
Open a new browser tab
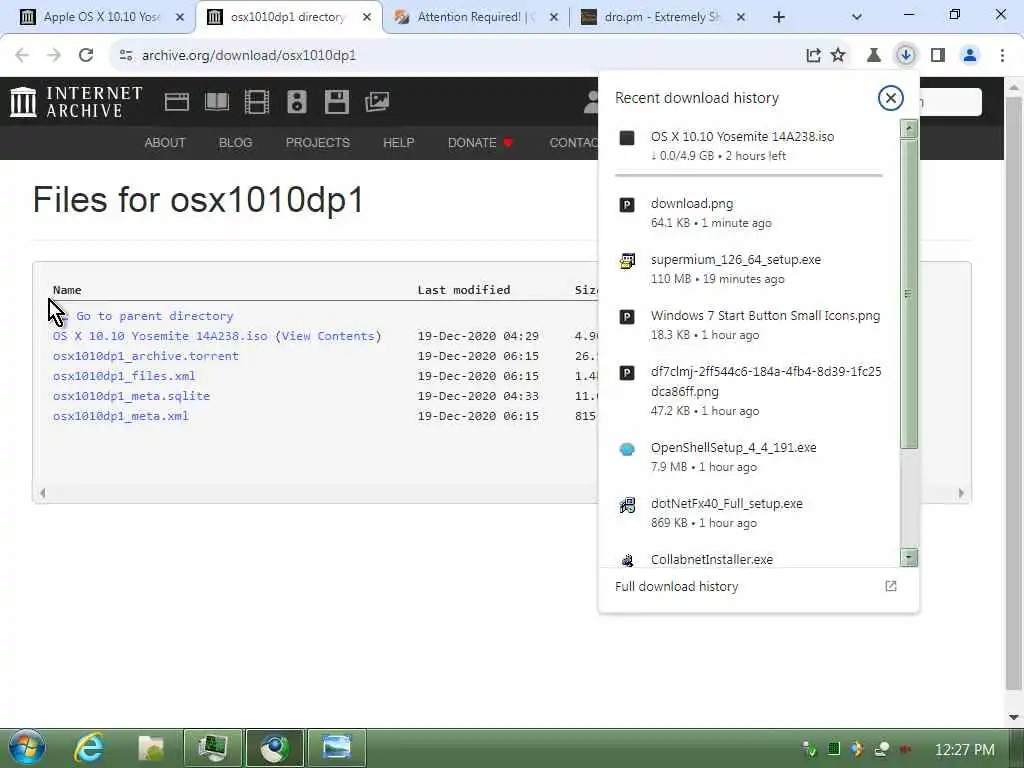(x=778, y=17)
